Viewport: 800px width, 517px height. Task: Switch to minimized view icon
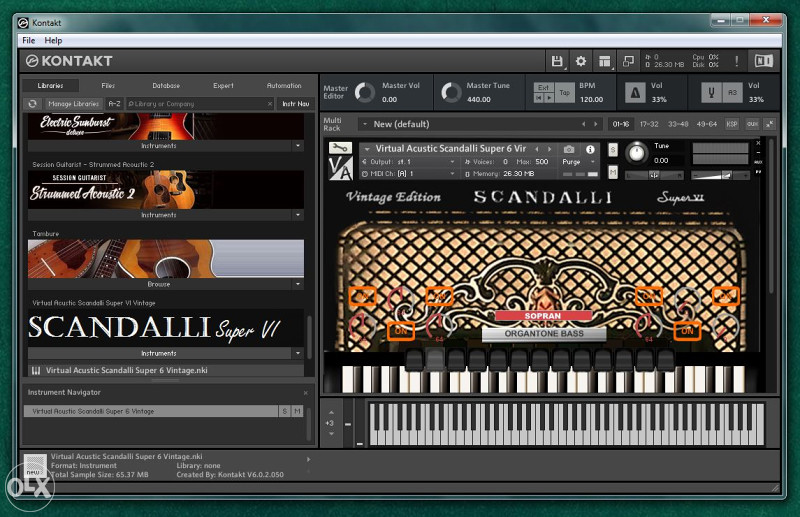coord(629,61)
